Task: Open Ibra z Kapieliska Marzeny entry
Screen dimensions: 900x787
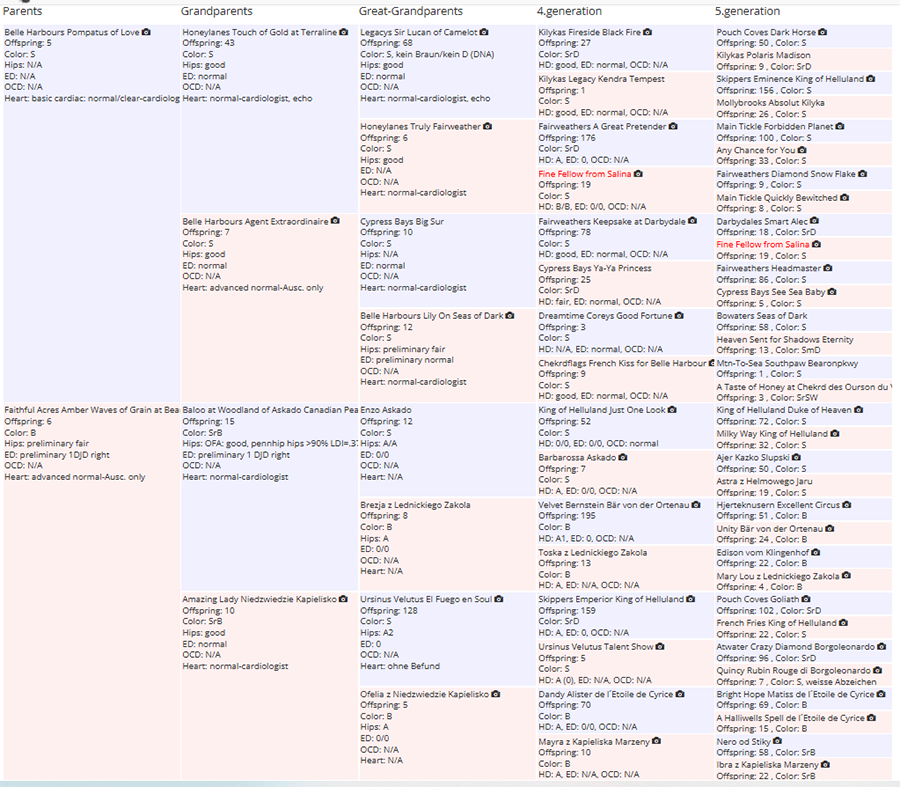Action: pyautogui.click(x=767, y=765)
